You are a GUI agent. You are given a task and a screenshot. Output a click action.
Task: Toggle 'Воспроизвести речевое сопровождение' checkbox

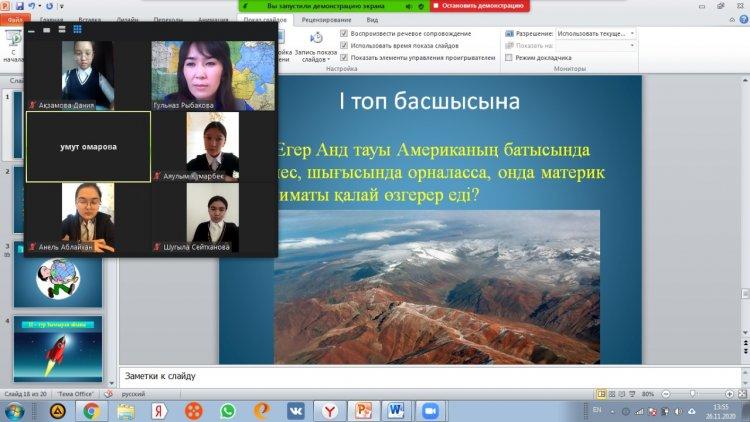pyautogui.click(x=345, y=33)
